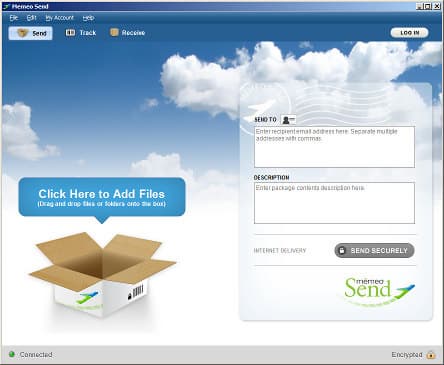This screenshot has width=444, height=365.
Task: Open the contacts address book icon
Action: click(288, 120)
